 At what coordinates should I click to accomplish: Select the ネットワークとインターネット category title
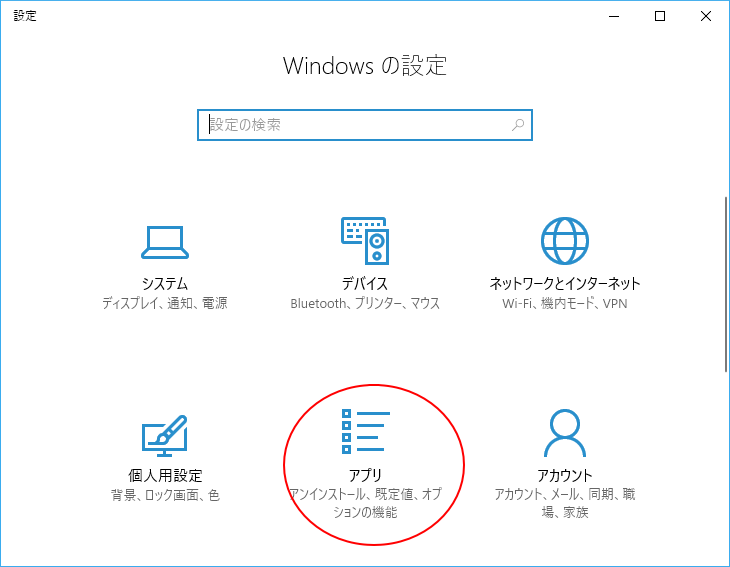click(x=565, y=284)
